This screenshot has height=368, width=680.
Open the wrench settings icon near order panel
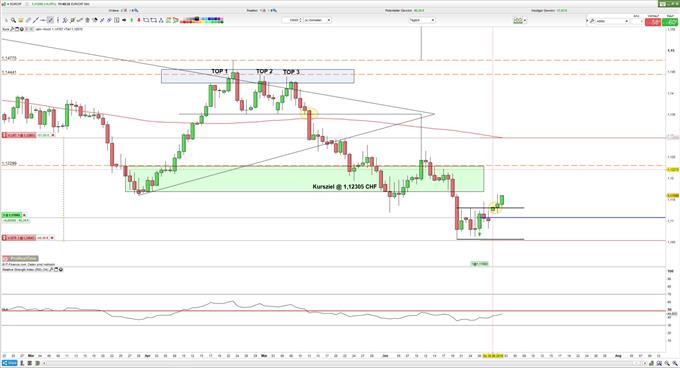point(591,21)
